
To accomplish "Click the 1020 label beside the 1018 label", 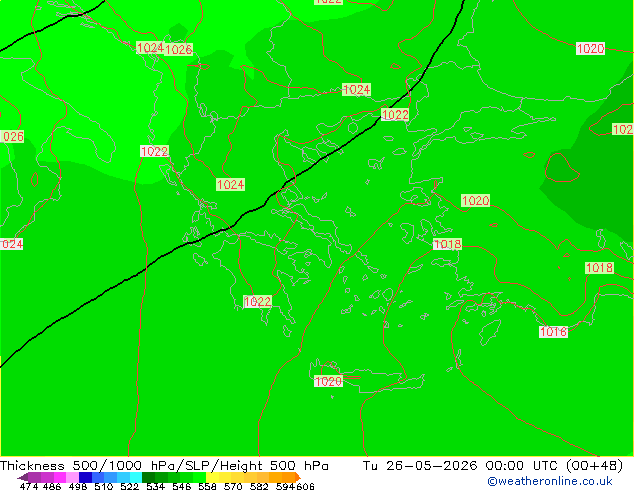I will [476, 200].
